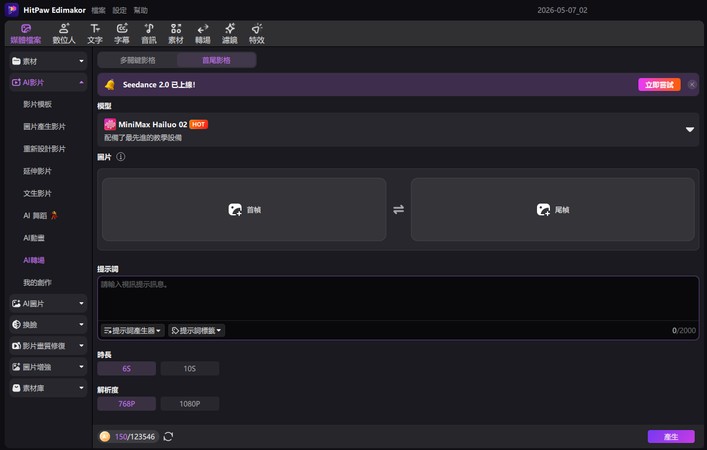Expand the 換臉 face swap section

(x=48, y=325)
